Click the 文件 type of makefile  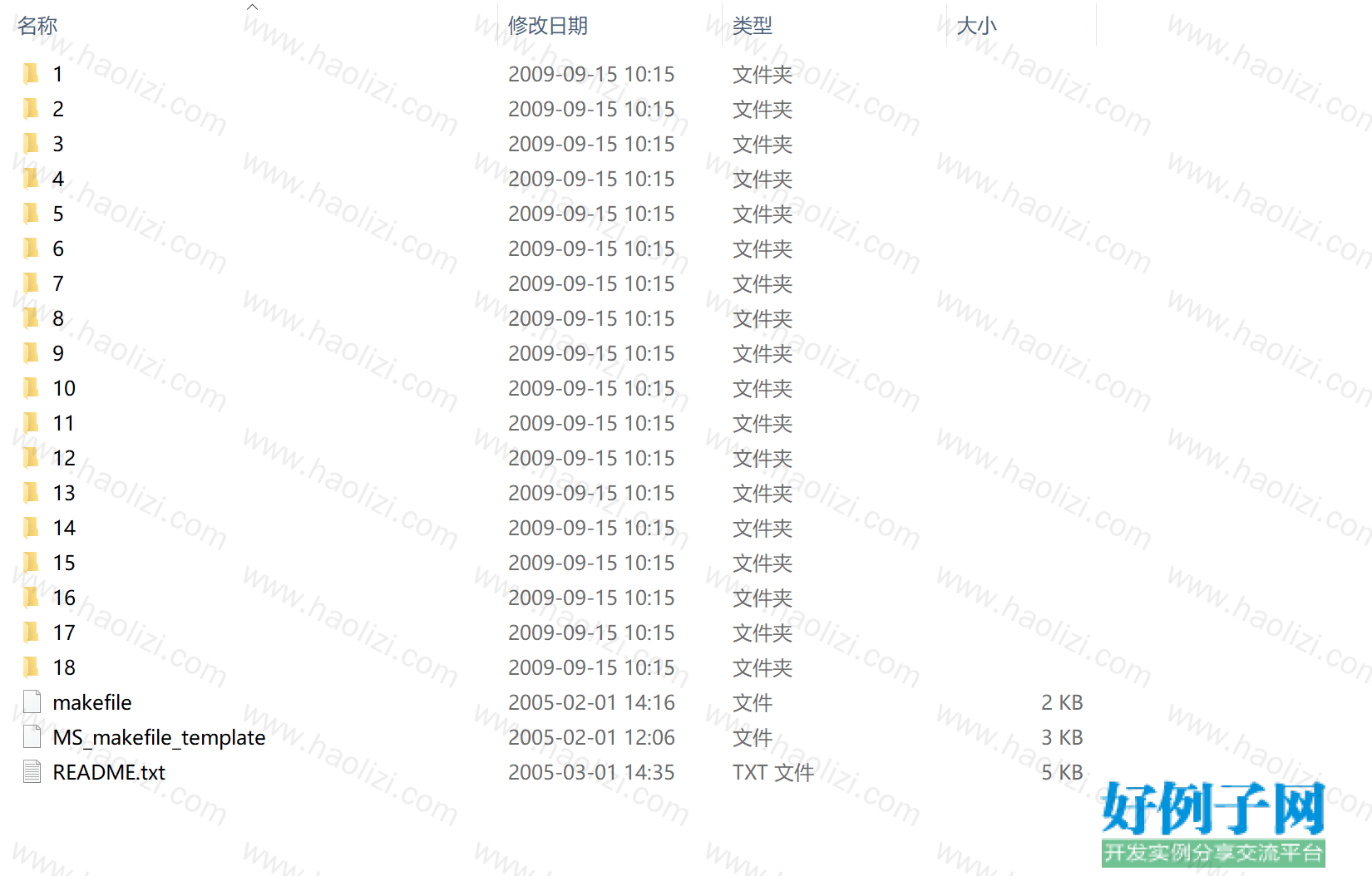point(753,702)
